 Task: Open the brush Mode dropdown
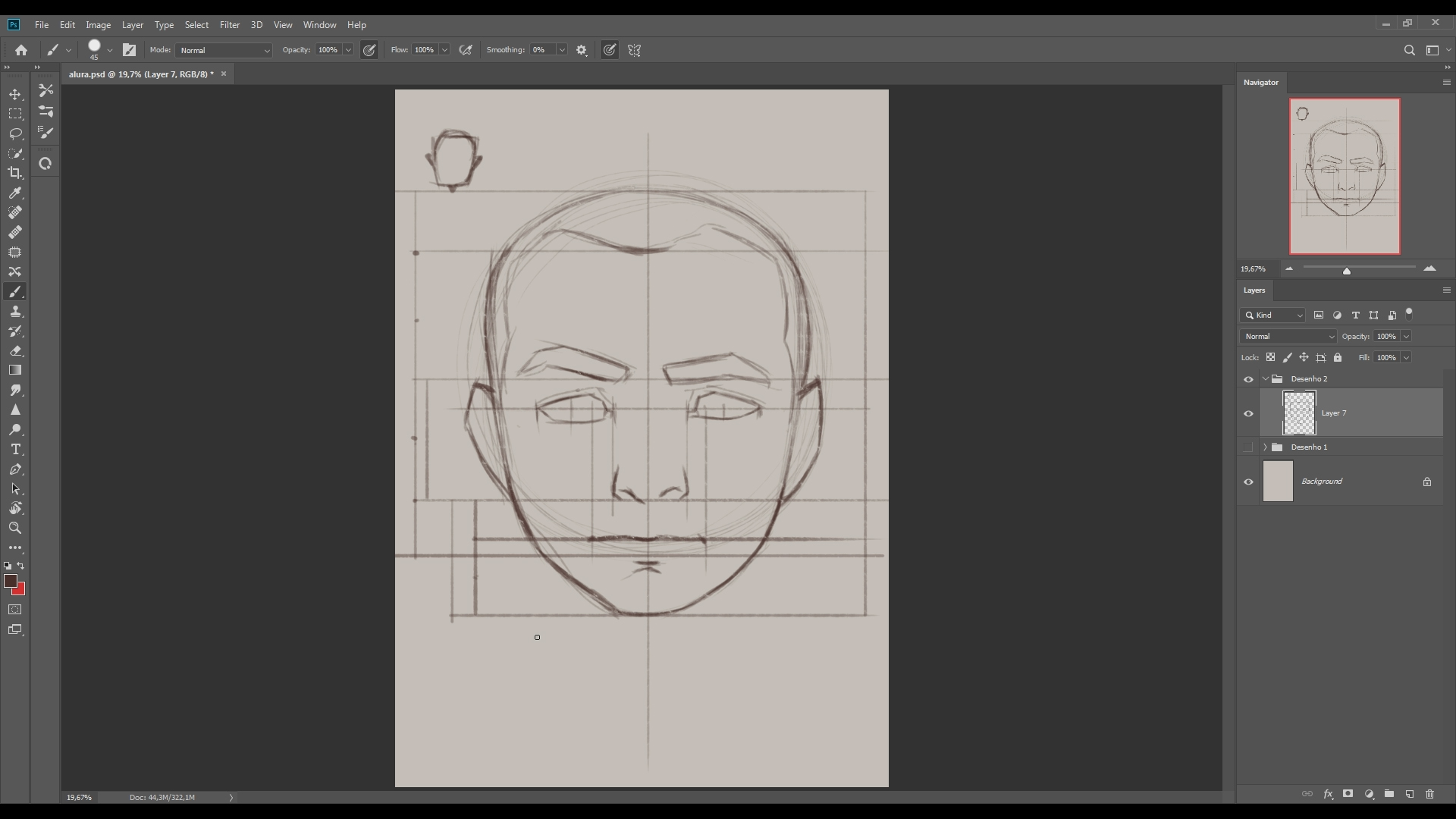(224, 50)
